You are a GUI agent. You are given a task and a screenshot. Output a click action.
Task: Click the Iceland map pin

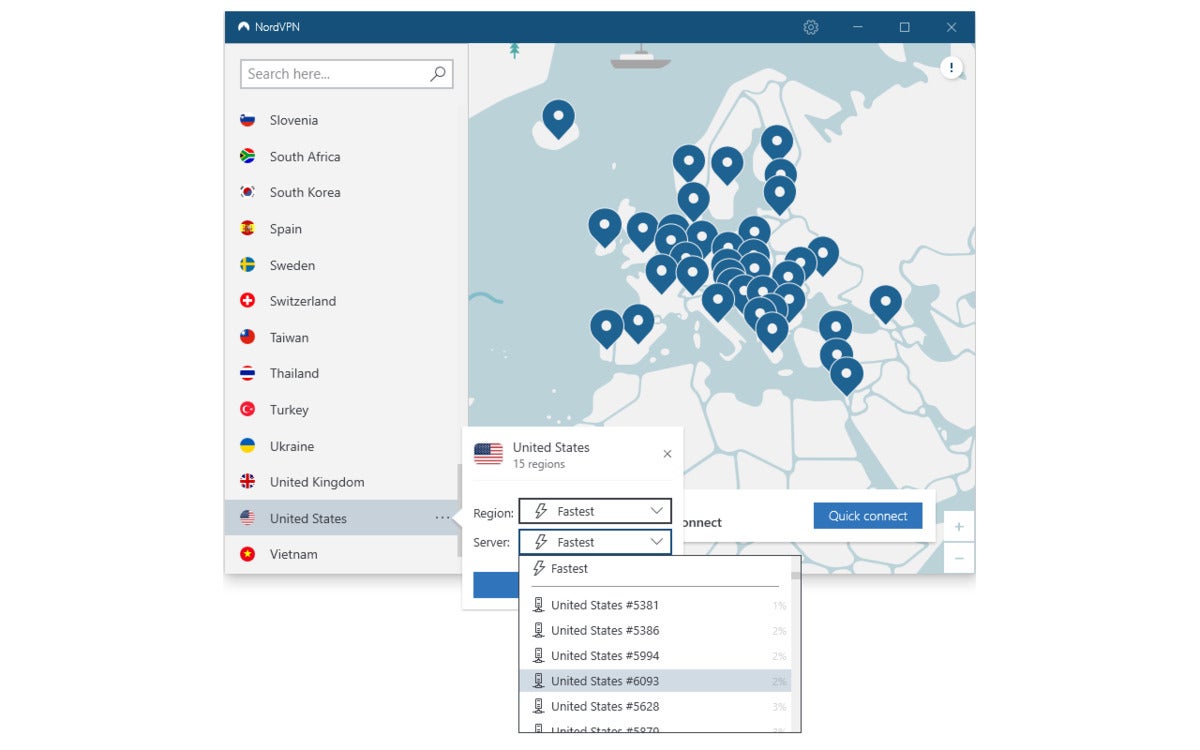tap(558, 119)
